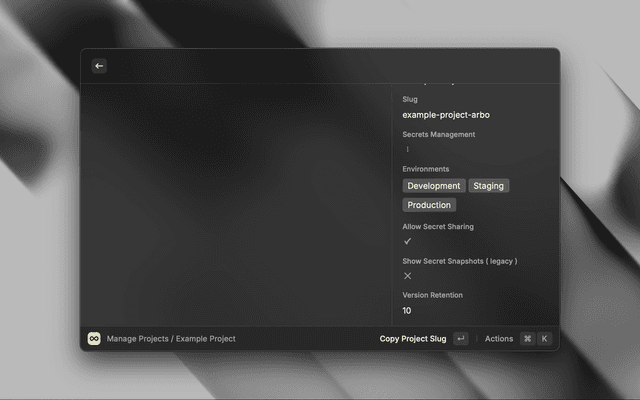Click the Slug label

coord(410,99)
